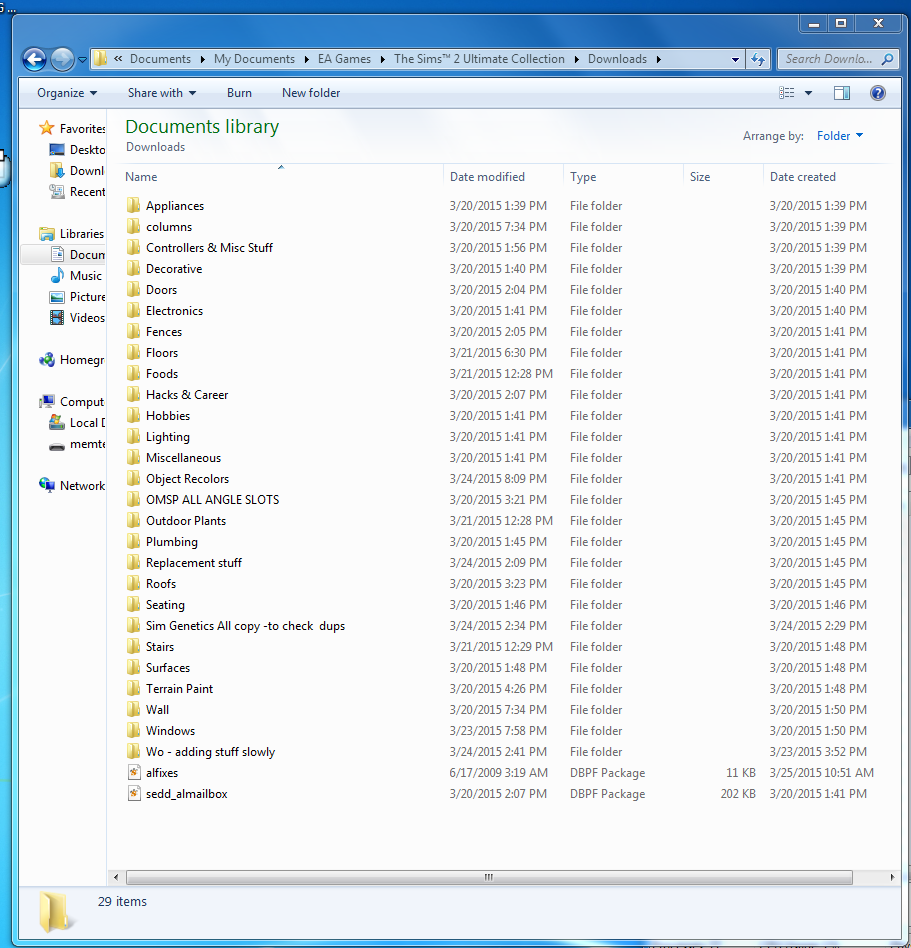The width and height of the screenshot is (911, 948).
Task: Click the Burn toolbar button
Action: click(x=239, y=93)
